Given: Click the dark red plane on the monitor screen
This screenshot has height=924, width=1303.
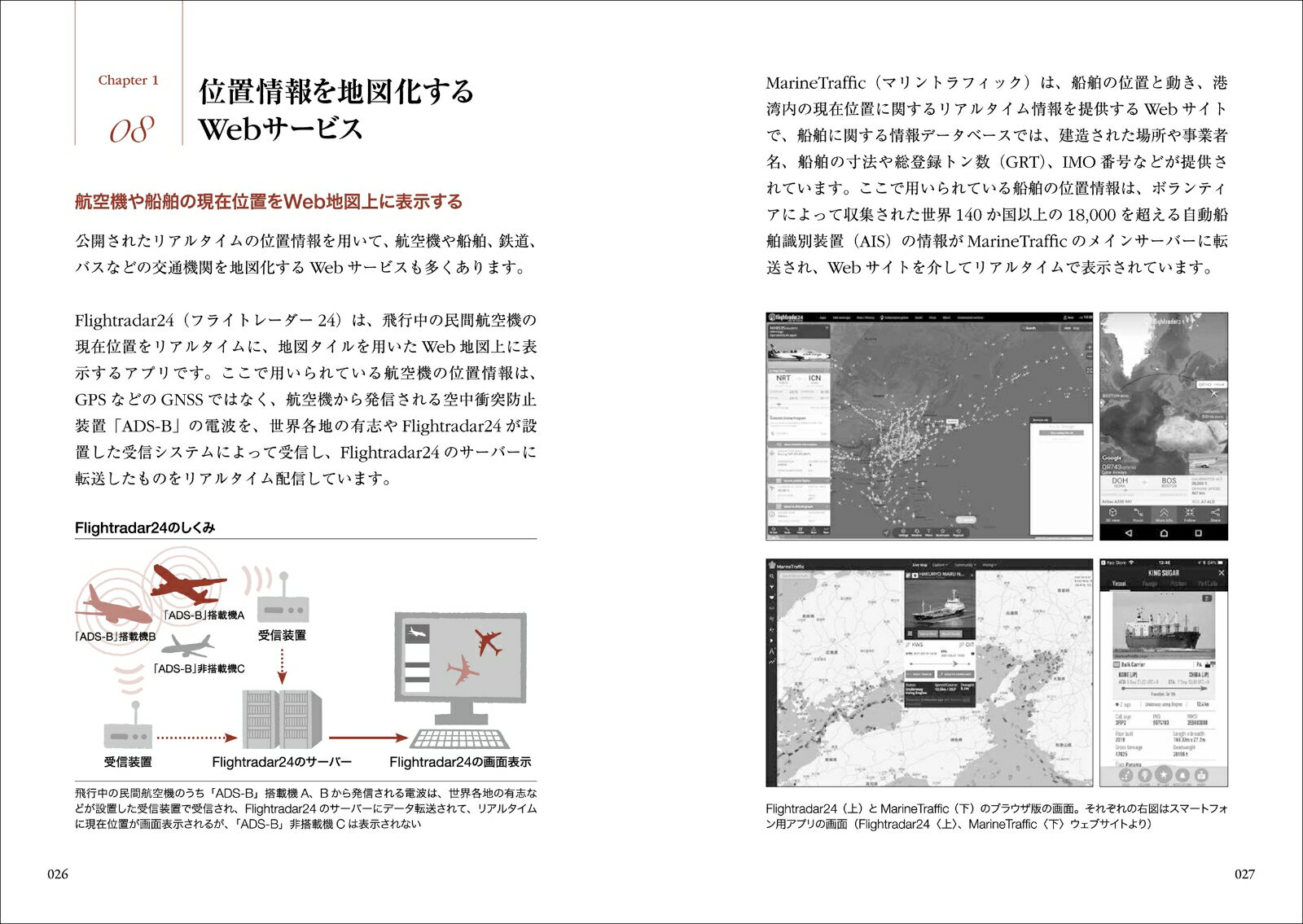Looking at the screenshot, I should pos(489,642).
